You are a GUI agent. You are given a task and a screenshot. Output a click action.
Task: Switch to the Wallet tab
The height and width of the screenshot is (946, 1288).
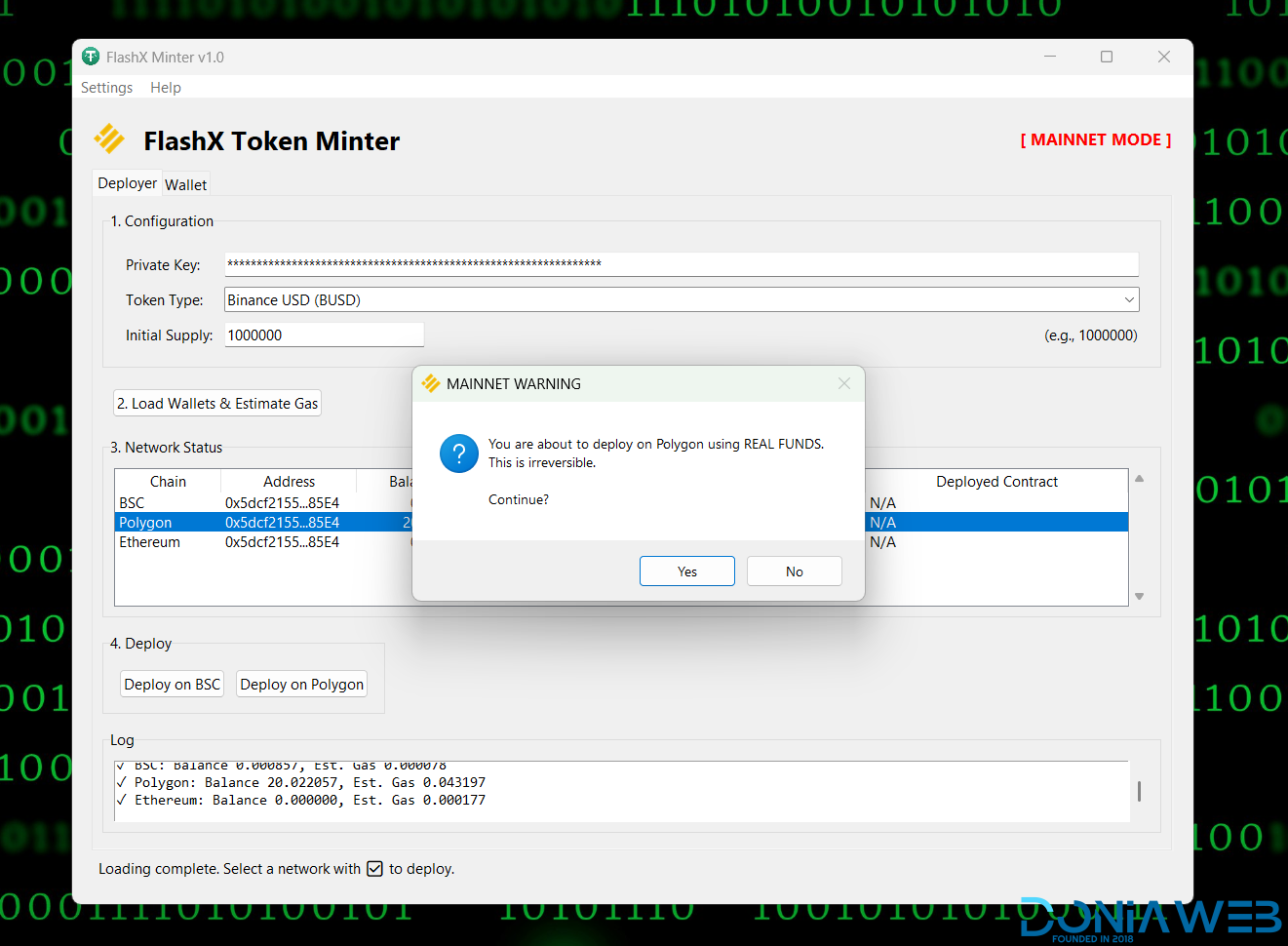(185, 184)
